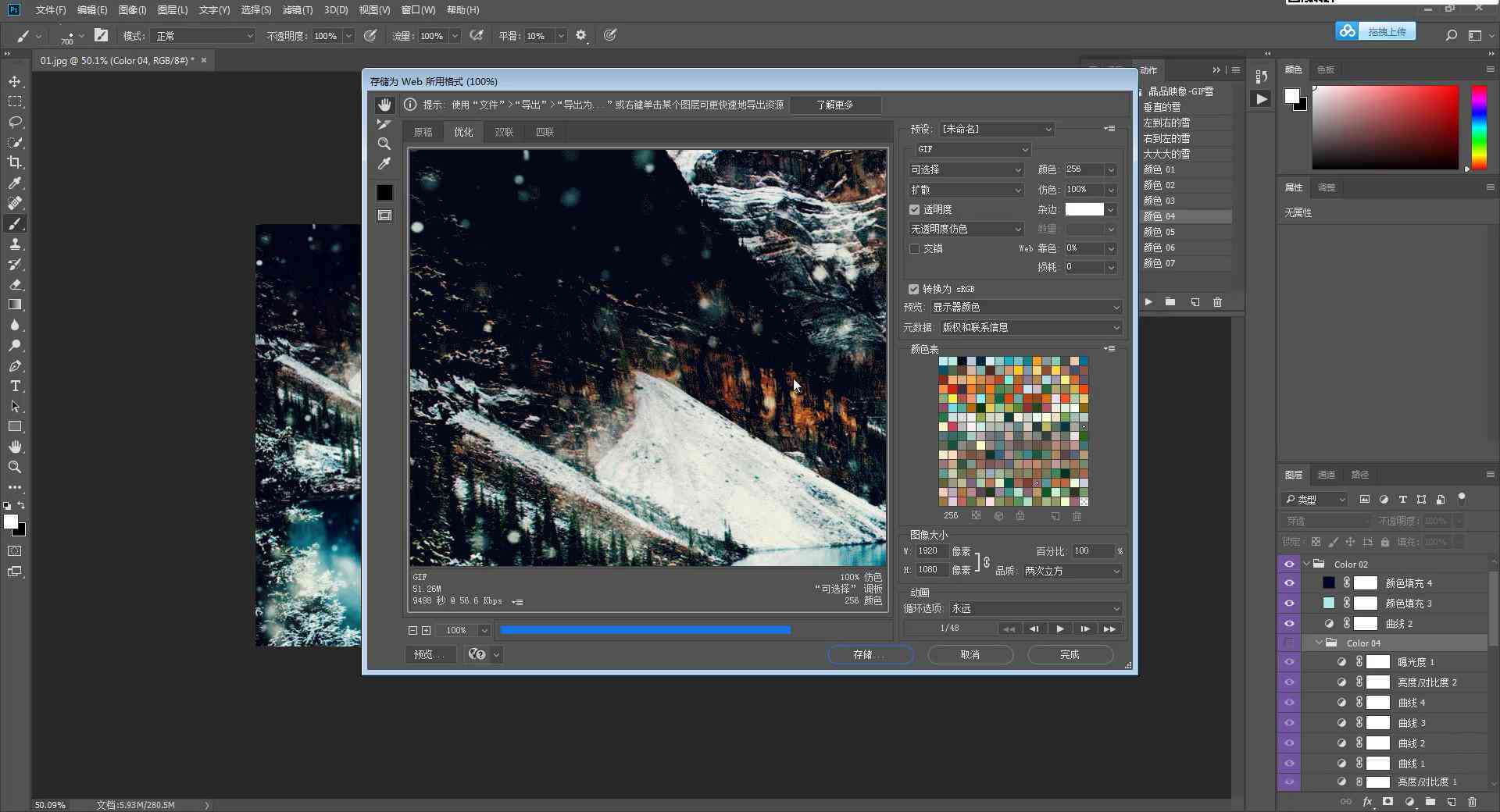Toggle slices visibility icon in dialog

tap(384, 215)
